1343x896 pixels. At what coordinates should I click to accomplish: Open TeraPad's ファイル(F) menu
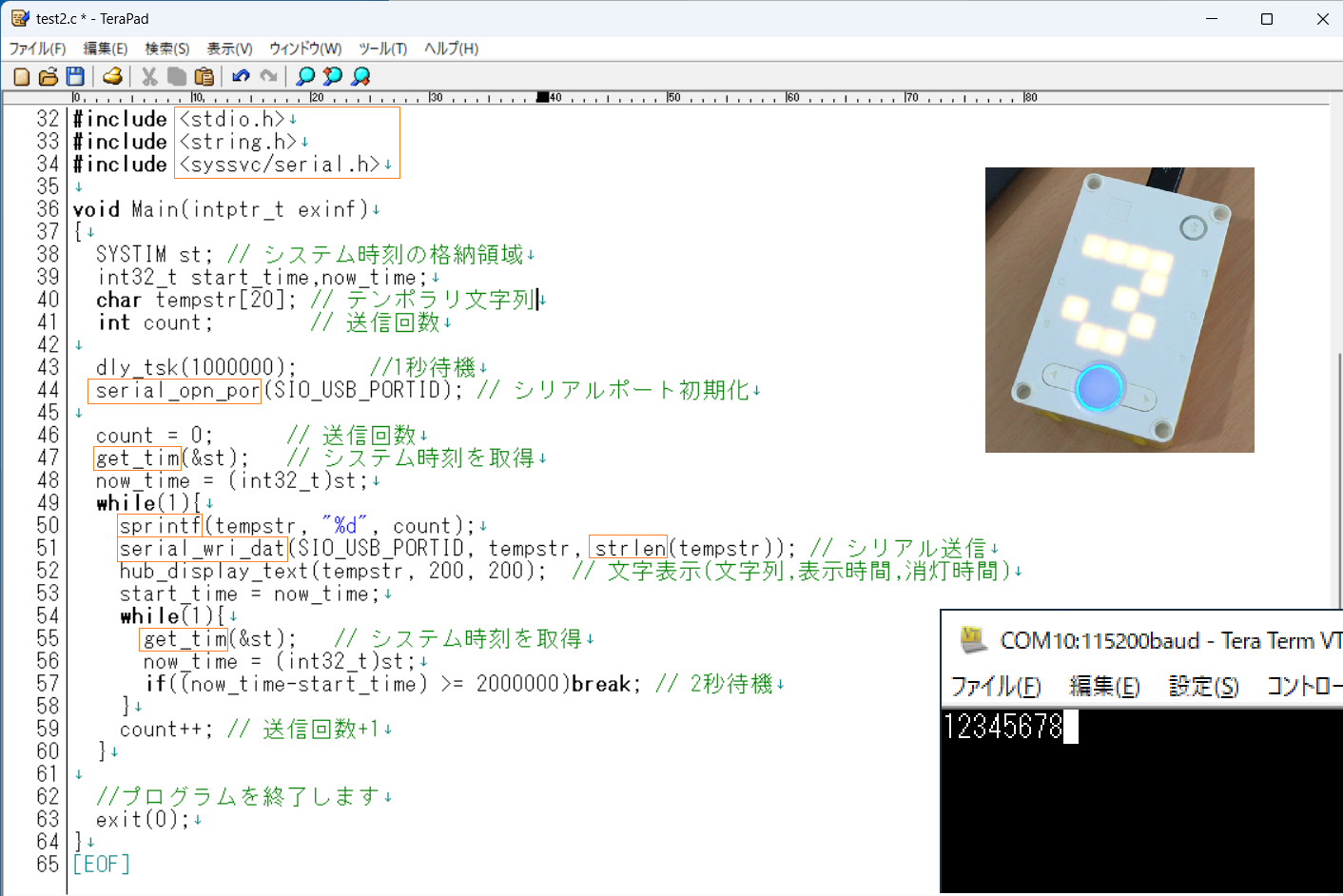point(37,49)
